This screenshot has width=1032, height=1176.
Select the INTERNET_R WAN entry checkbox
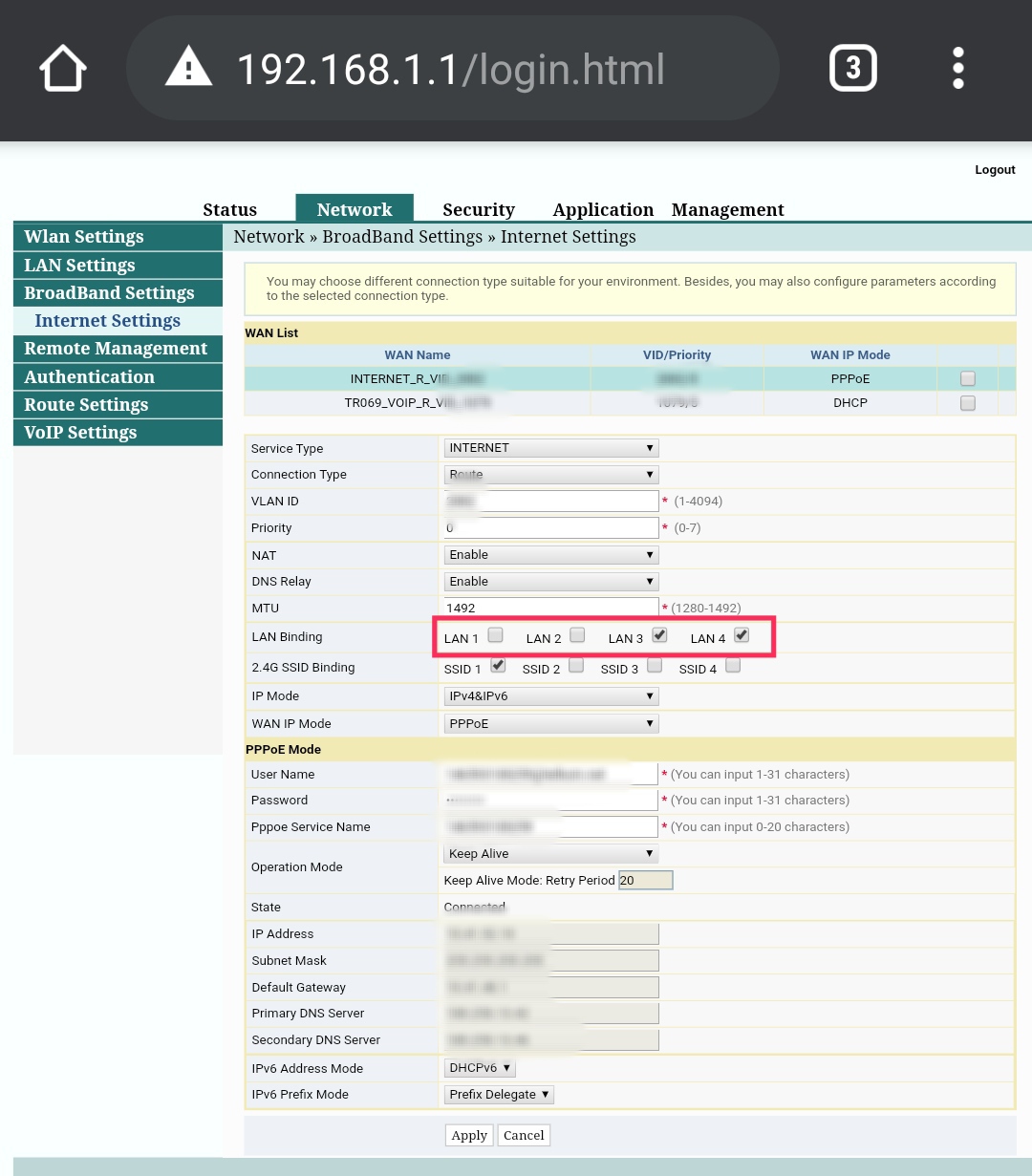point(967,378)
